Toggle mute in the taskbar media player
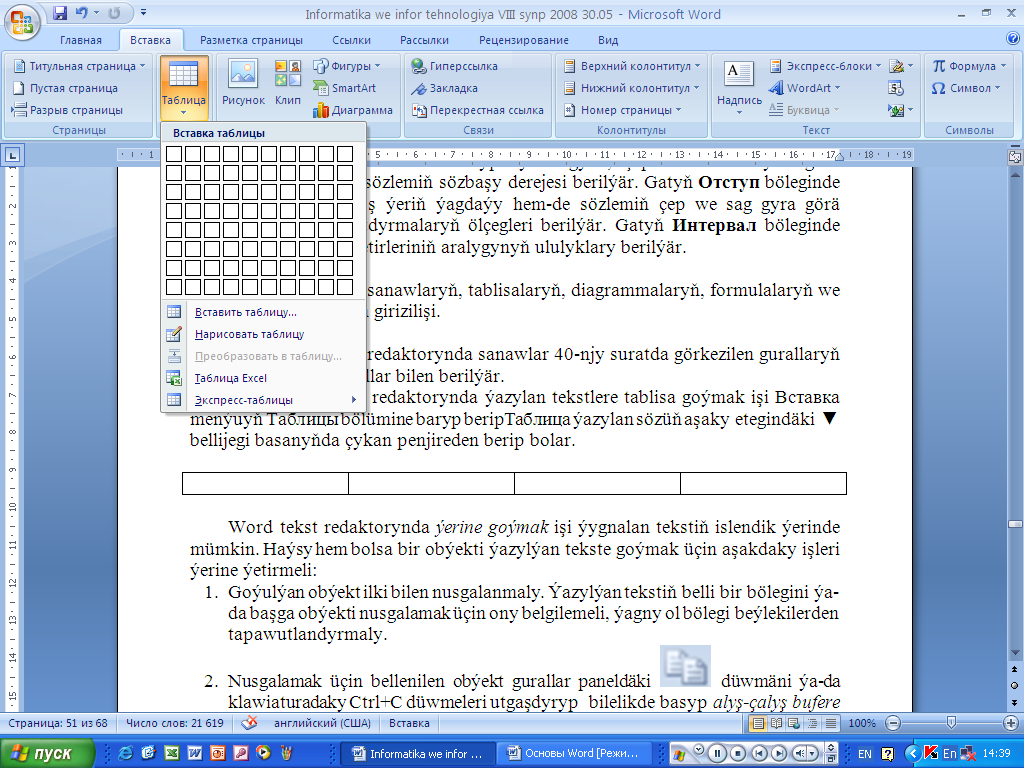The image size is (1024, 768). pos(802,754)
